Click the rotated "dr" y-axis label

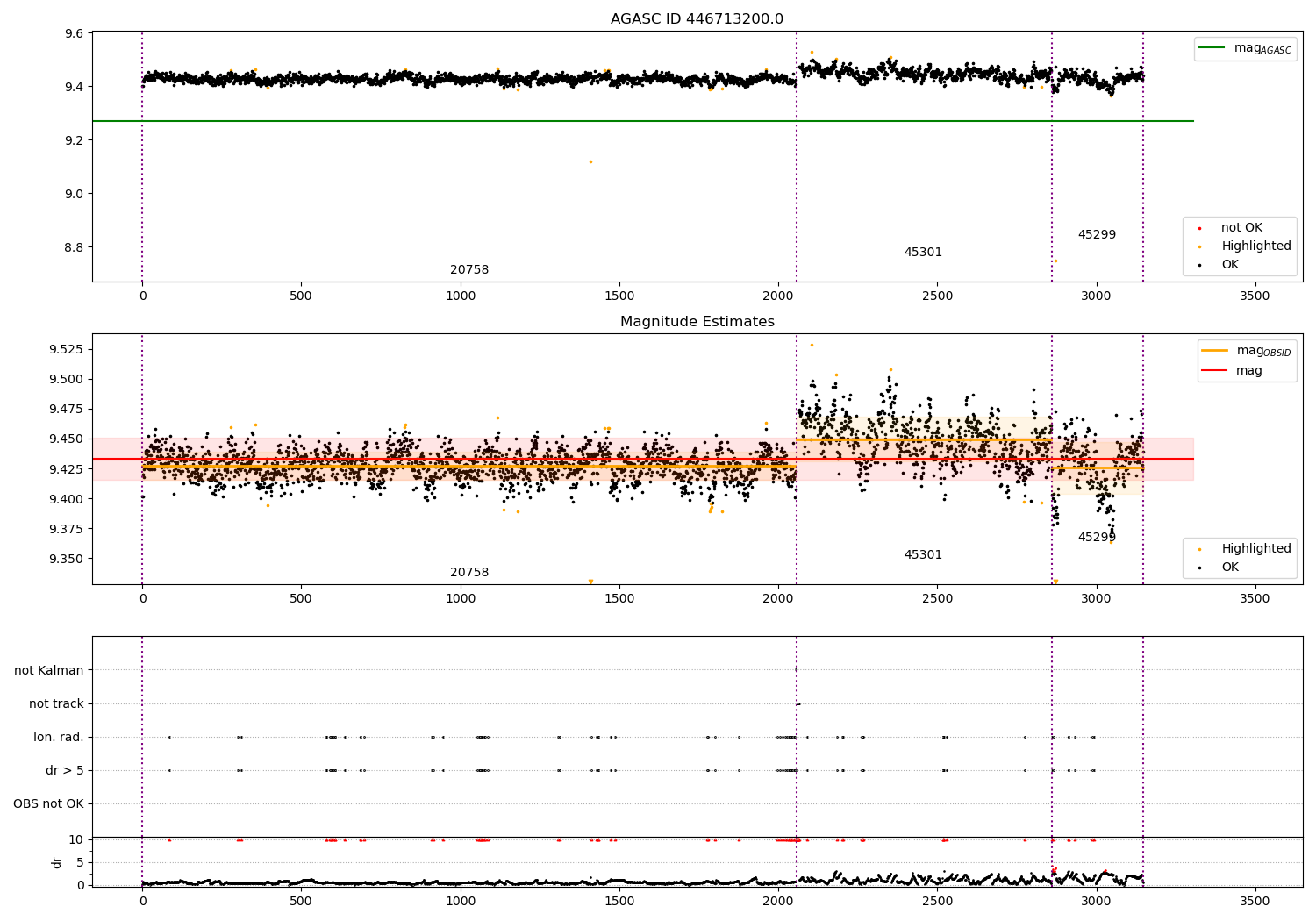pos(57,862)
